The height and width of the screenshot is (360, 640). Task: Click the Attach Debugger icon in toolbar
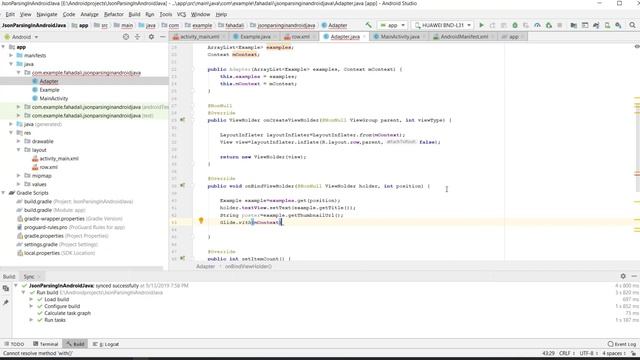click(549, 25)
